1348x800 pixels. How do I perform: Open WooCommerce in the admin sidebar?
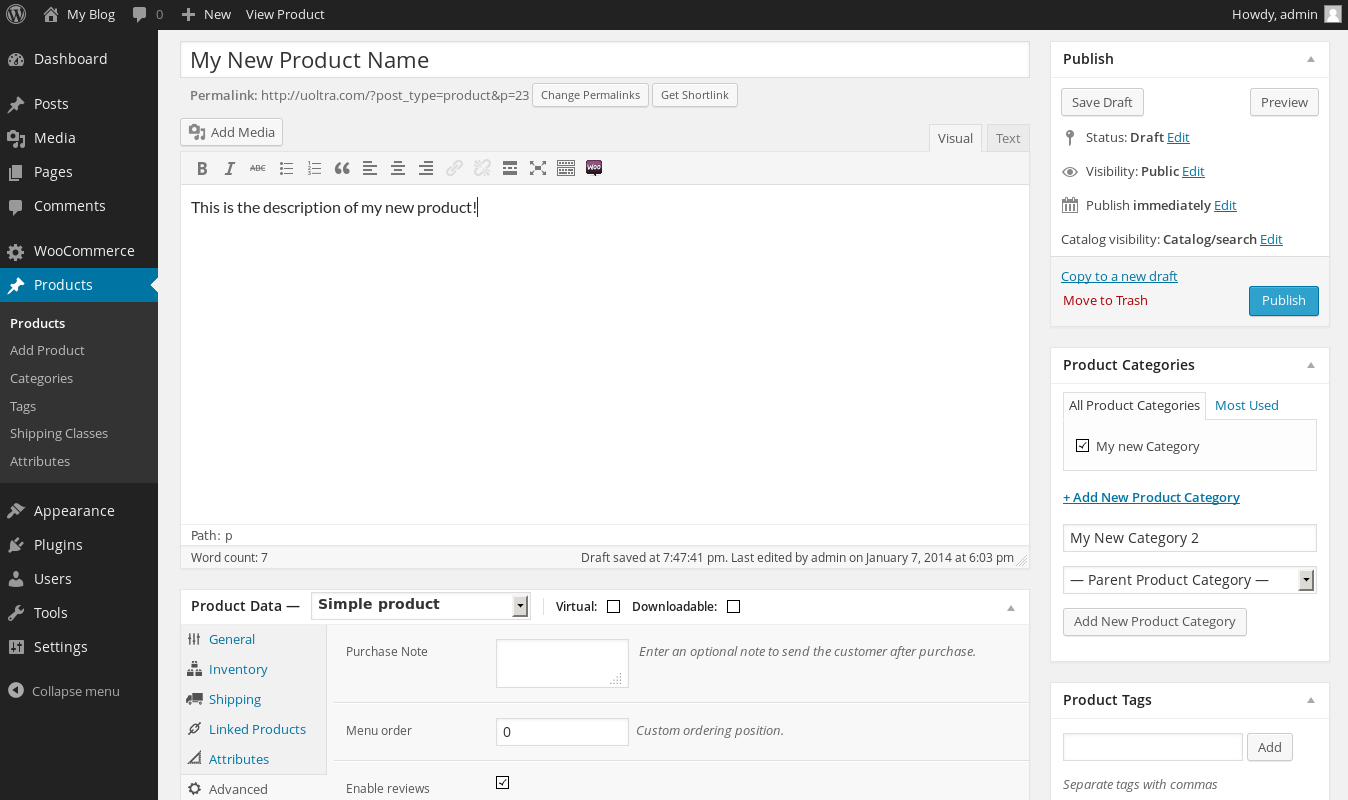[x=84, y=251]
